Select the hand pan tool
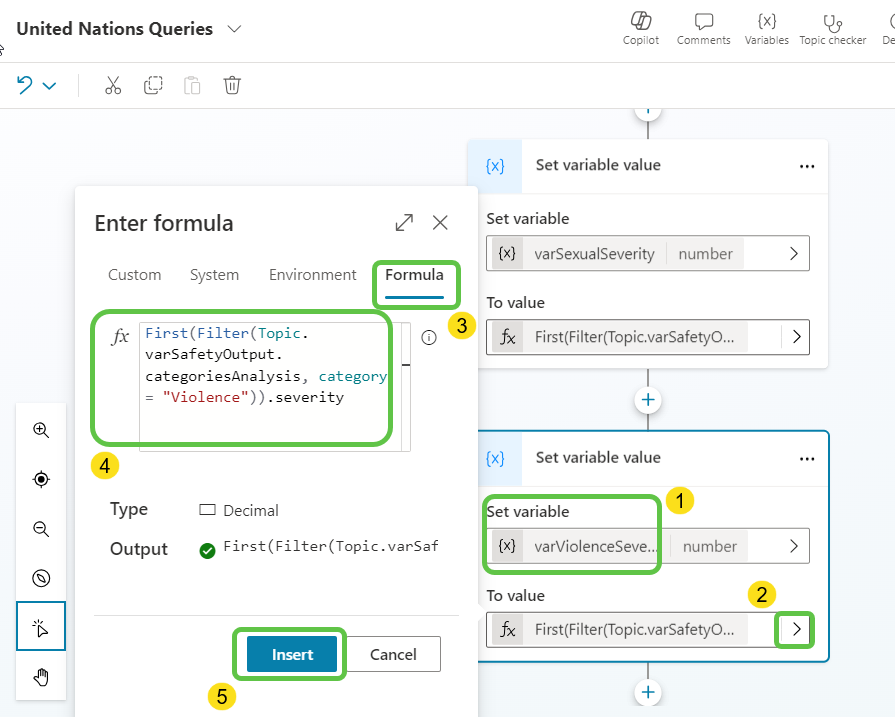The height and width of the screenshot is (717, 895). [41, 678]
